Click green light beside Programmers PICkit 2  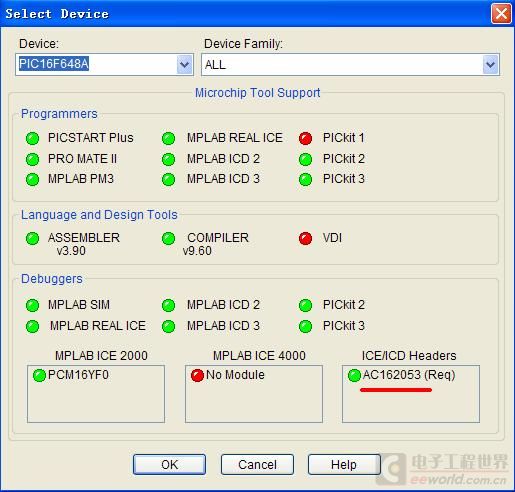(305, 159)
